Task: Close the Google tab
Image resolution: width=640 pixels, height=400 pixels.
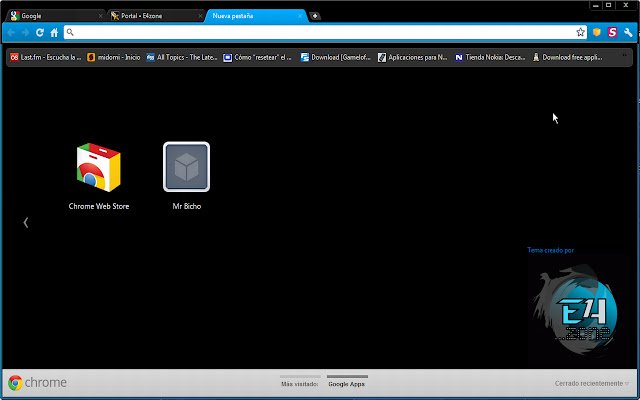Action: [x=100, y=16]
